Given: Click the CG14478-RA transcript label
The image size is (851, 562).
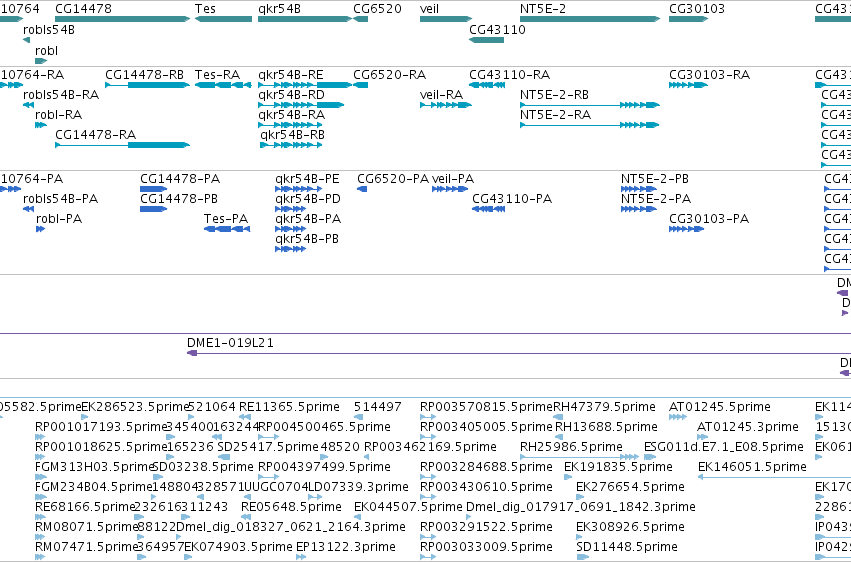Looking at the screenshot, I should point(96,135).
